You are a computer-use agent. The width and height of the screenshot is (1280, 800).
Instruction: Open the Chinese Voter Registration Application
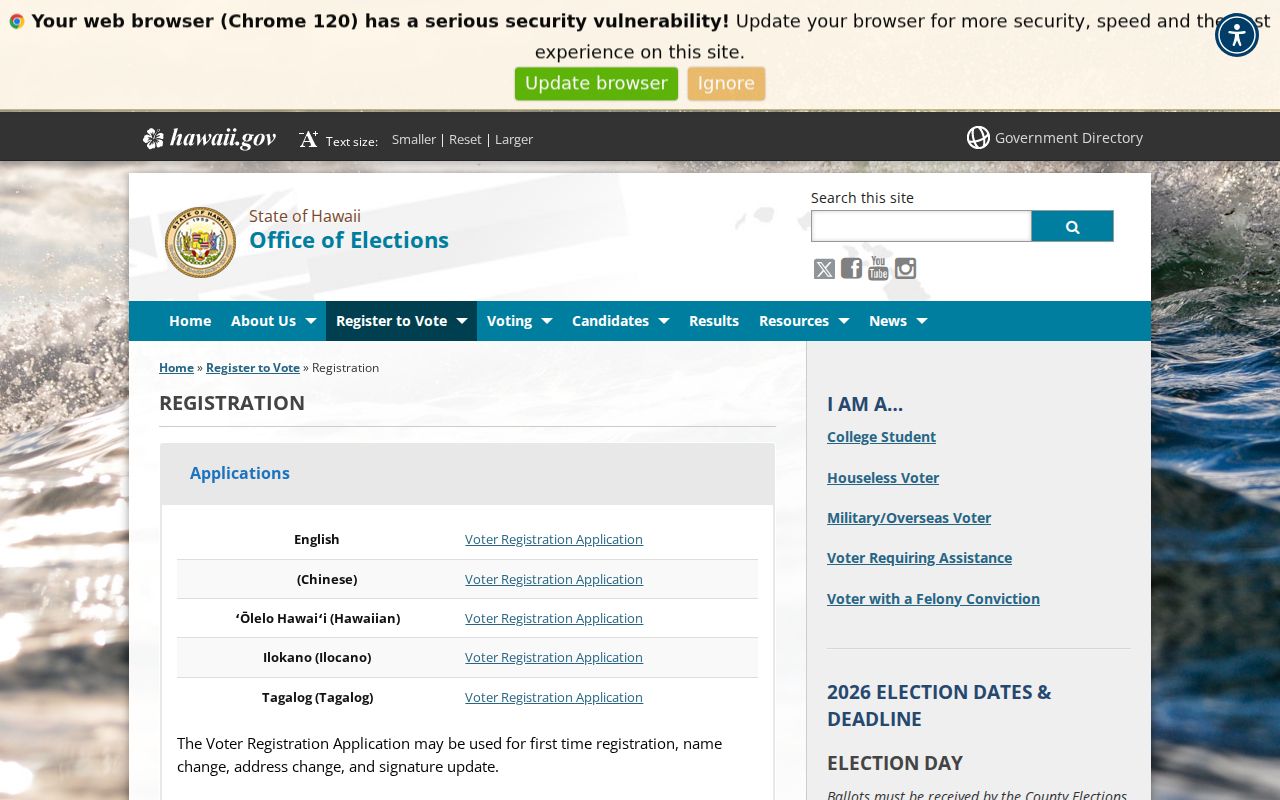click(x=554, y=580)
